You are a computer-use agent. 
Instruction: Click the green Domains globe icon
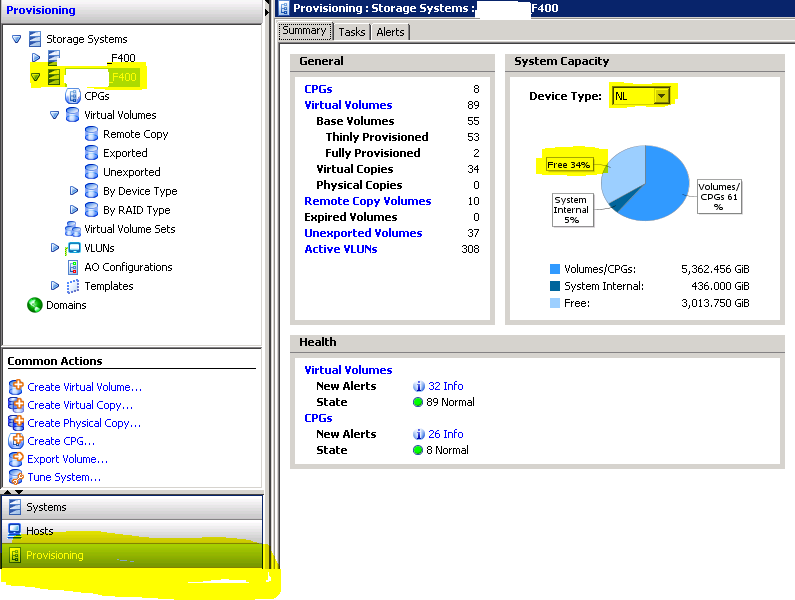(x=35, y=305)
